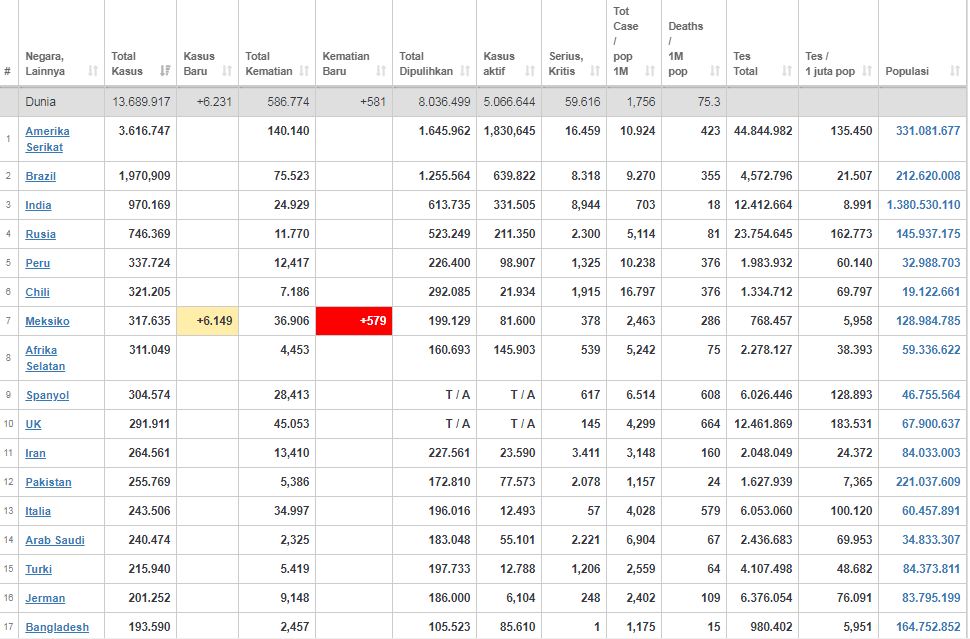
Task: Select Dunia total deaths 586.774
Action: 288,102
